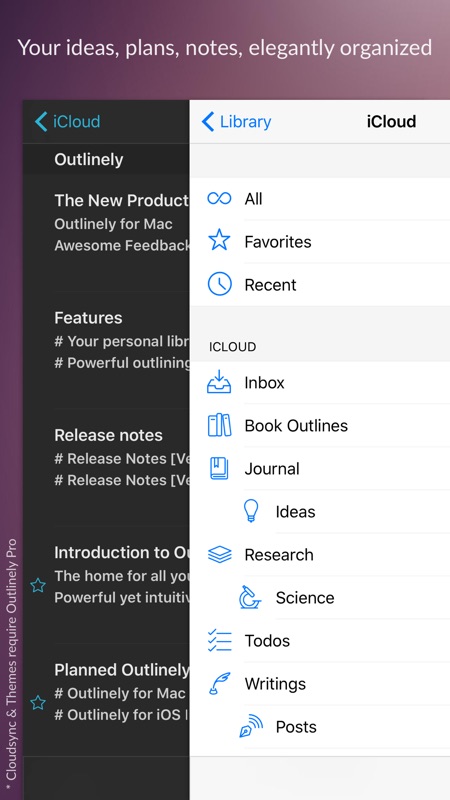
Task: Open the Release notes outline
Action: (106, 458)
